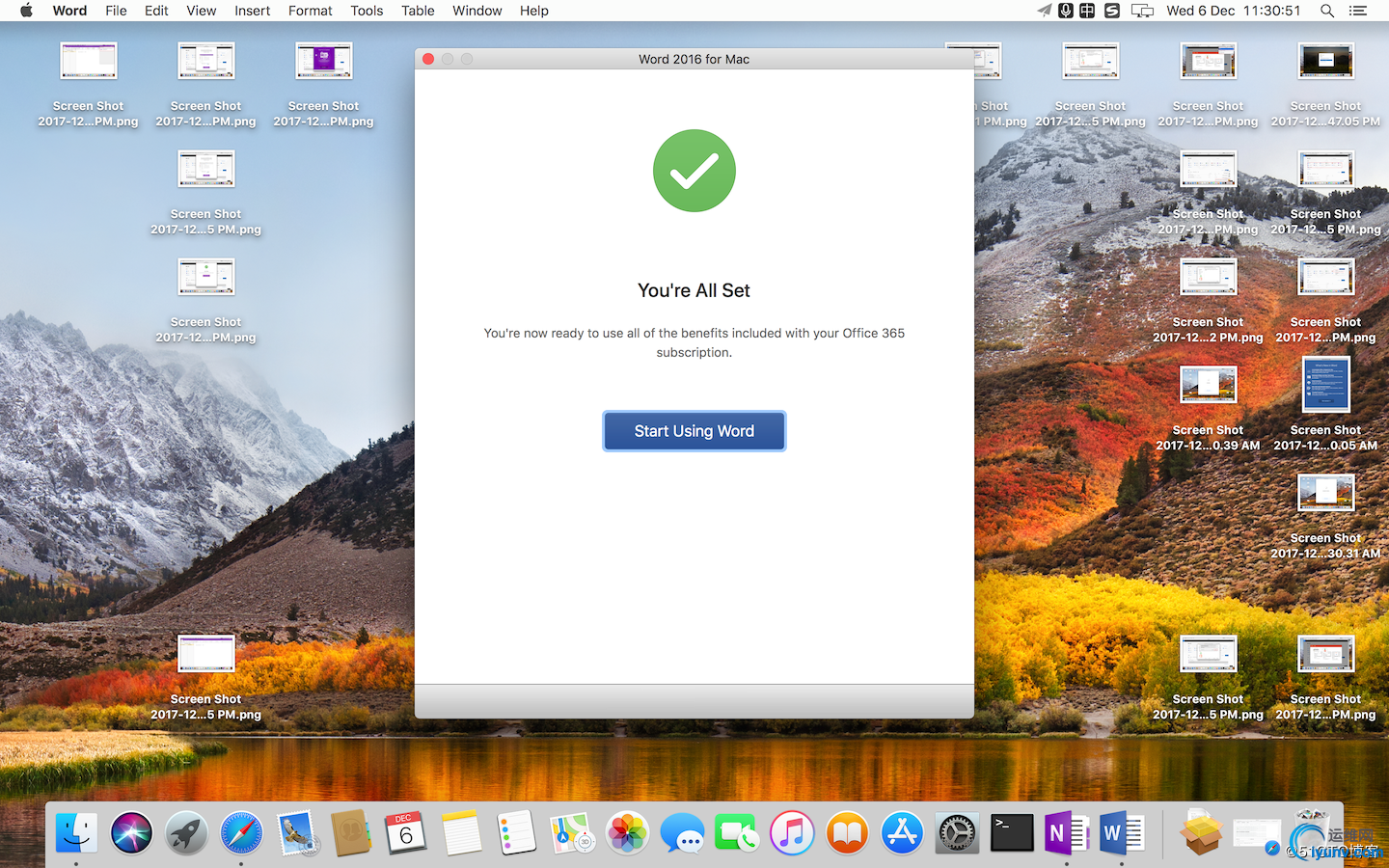Screen dimensions: 1389x868
Task: Open the Insert menu
Action: (252, 11)
